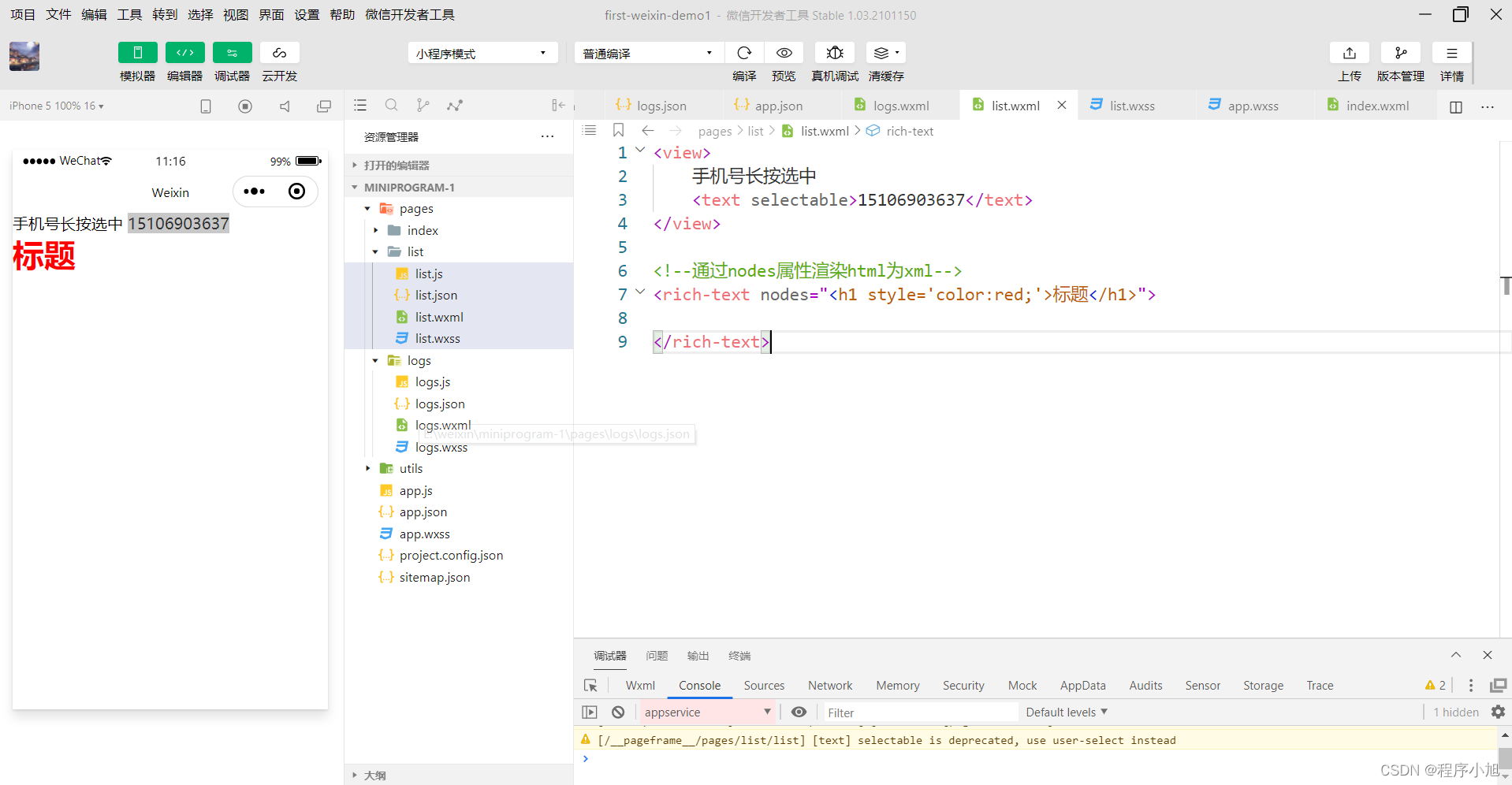Click the upload (上传) icon

(1350, 53)
